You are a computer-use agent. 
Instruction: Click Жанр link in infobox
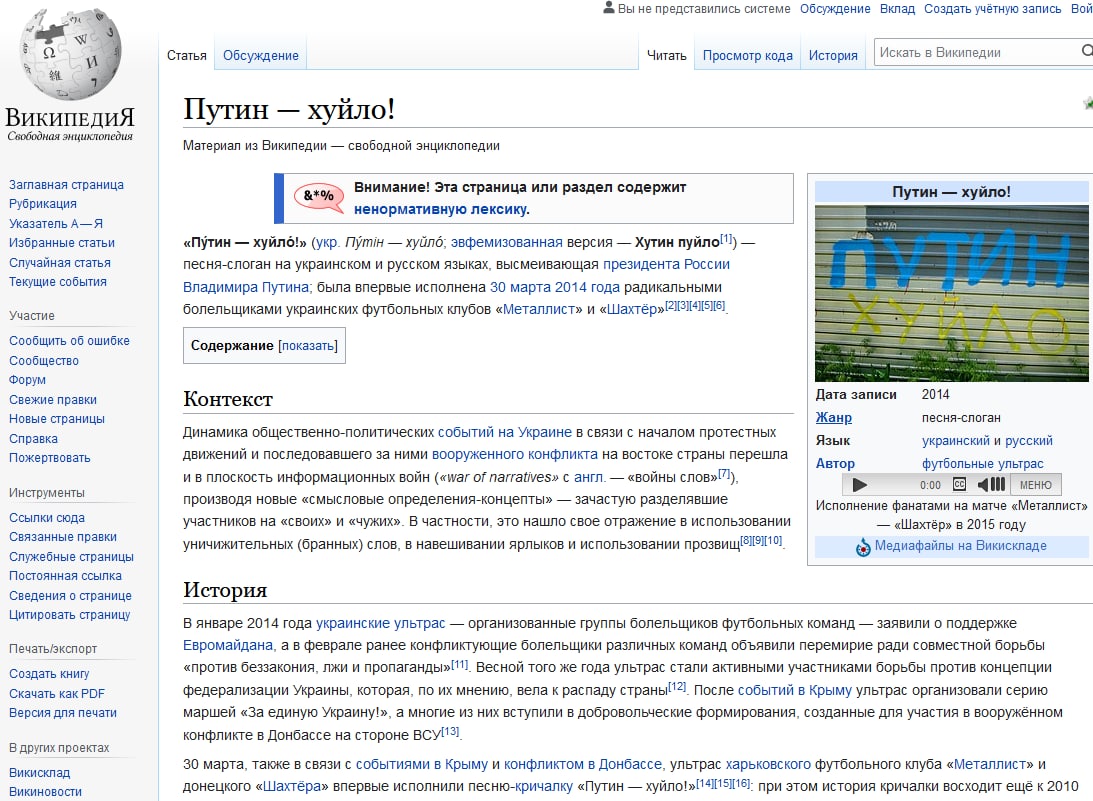834,418
